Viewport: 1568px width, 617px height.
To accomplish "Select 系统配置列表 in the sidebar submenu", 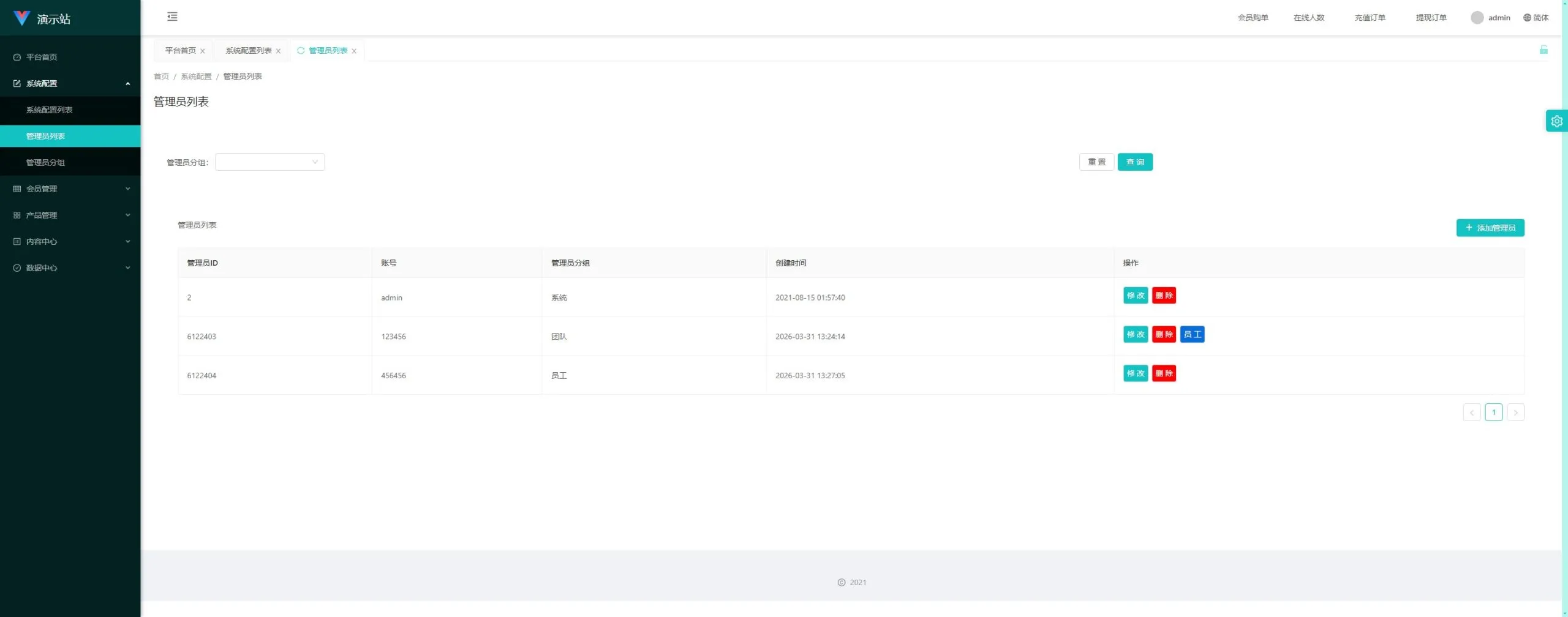I will coord(70,110).
